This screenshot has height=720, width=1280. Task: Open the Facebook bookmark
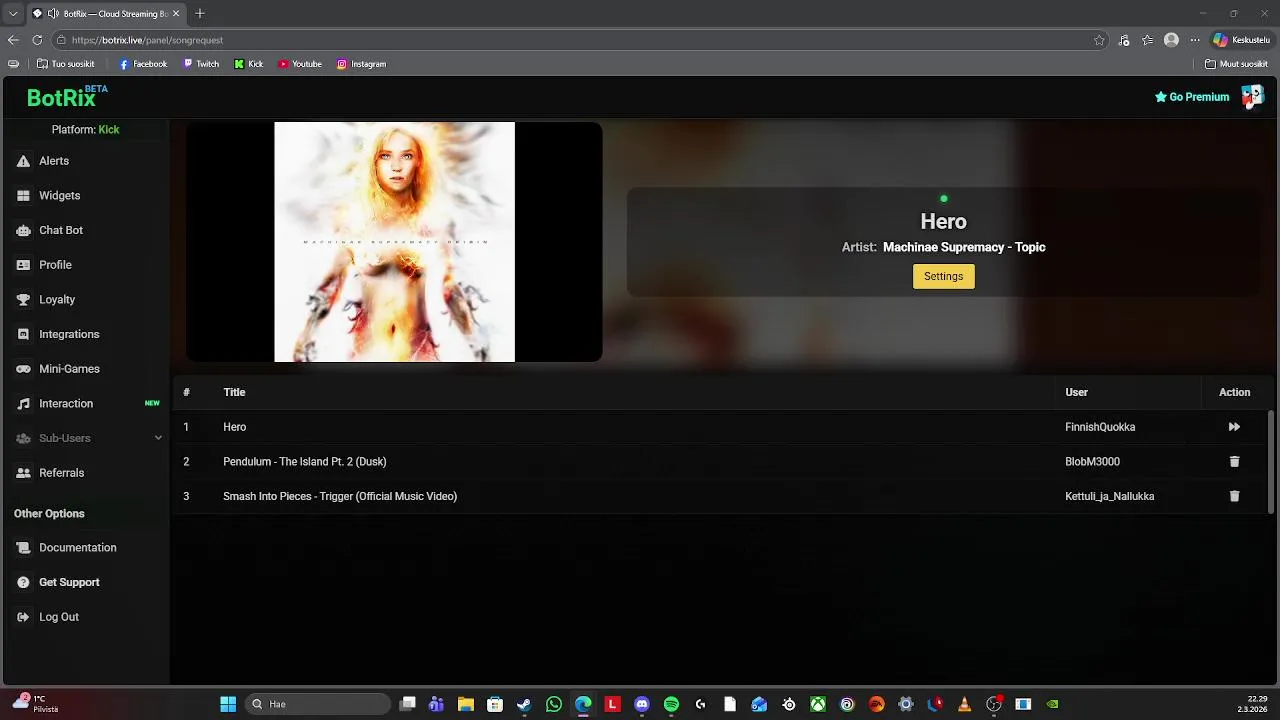143,64
